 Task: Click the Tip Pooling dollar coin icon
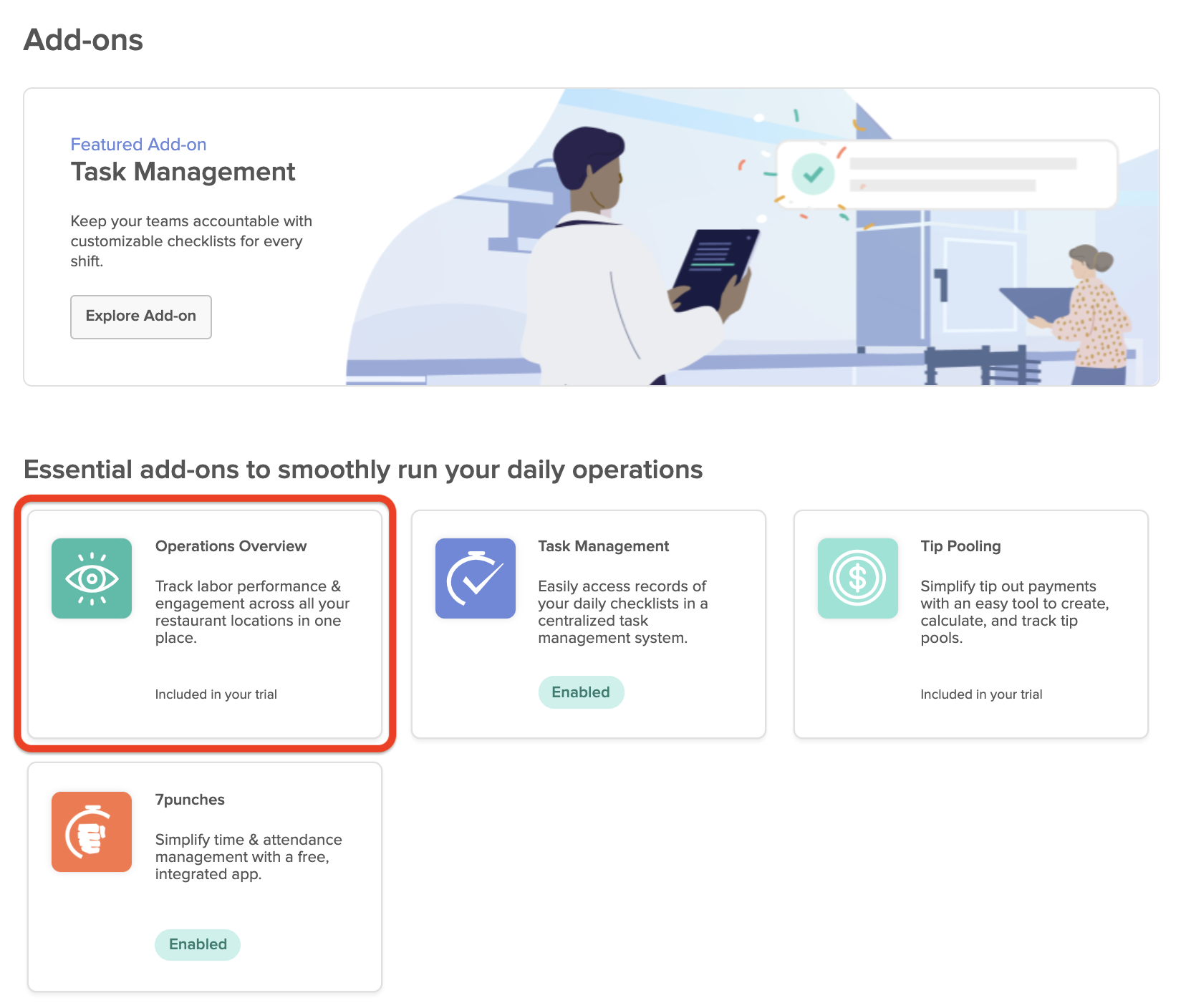(857, 578)
